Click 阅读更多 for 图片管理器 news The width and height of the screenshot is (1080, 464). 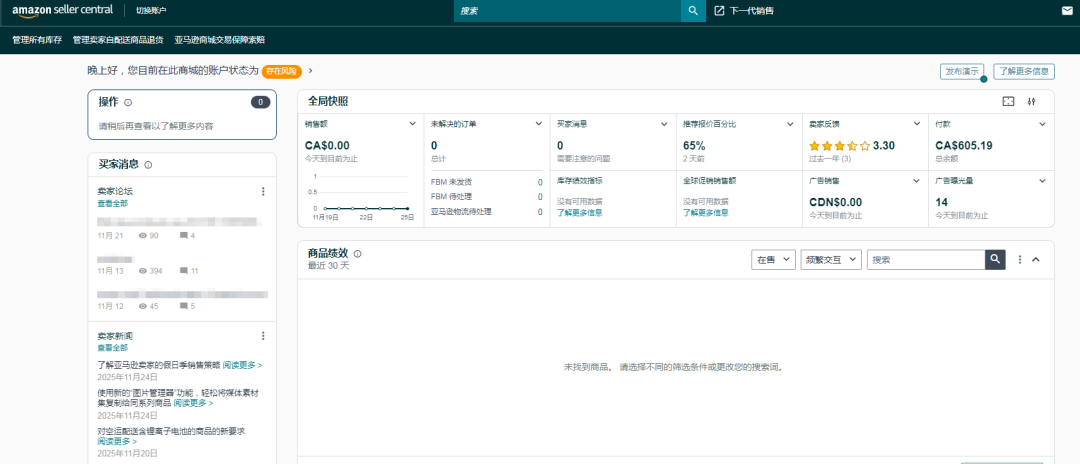pyautogui.click(x=193, y=403)
